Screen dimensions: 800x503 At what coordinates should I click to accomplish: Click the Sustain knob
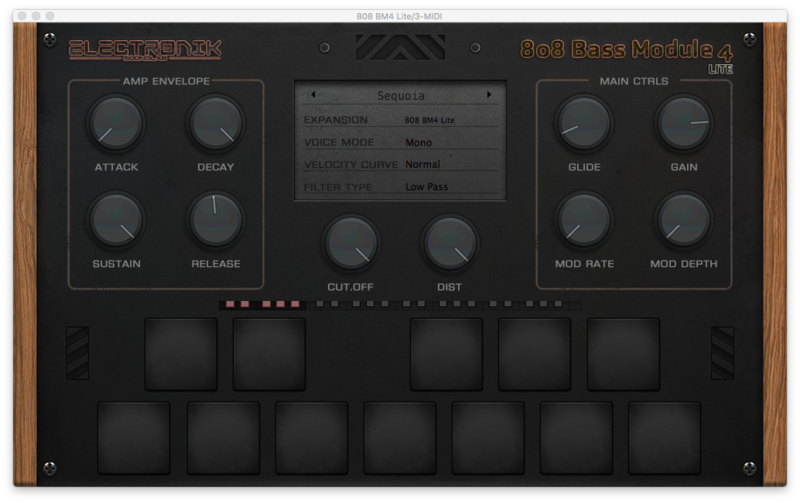tap(116, 220)
